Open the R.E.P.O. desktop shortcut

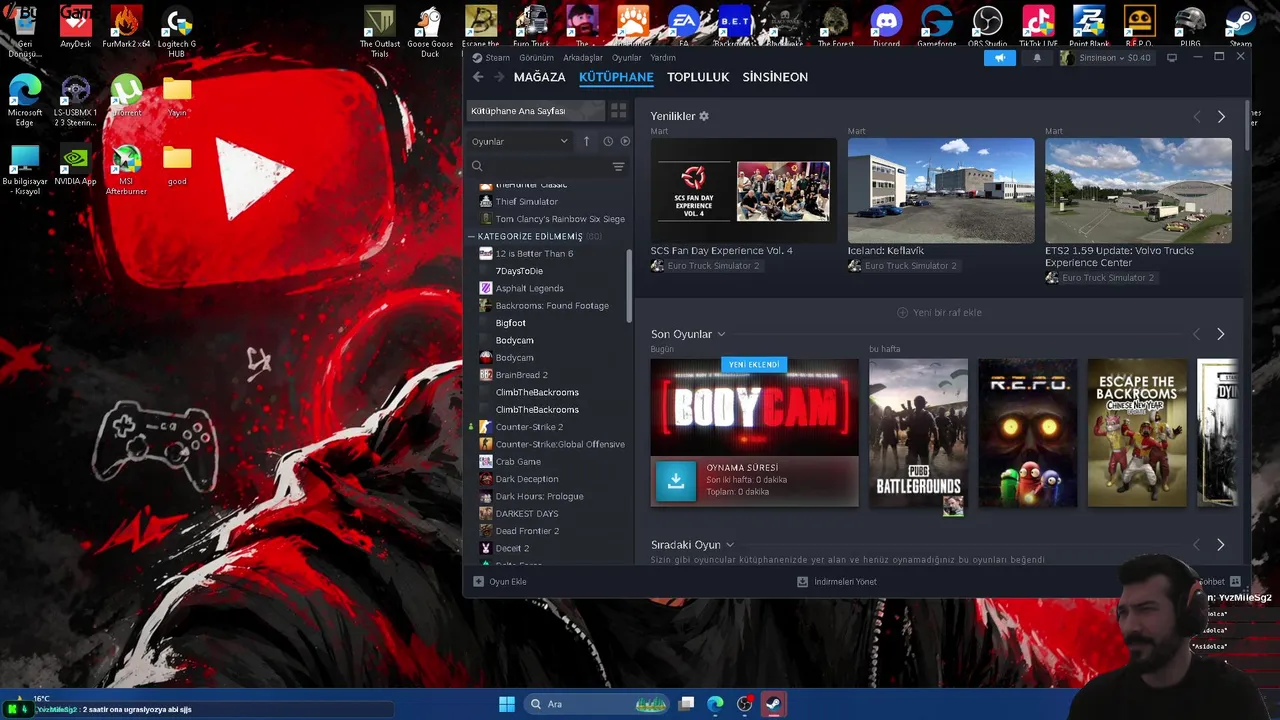point(1139,27)
